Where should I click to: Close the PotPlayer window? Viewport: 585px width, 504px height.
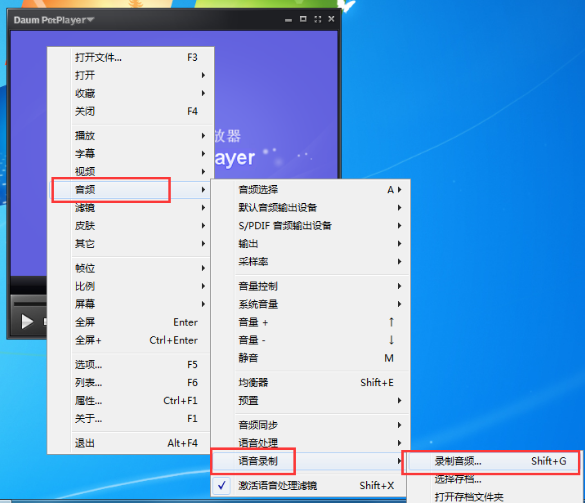point(331,19)
